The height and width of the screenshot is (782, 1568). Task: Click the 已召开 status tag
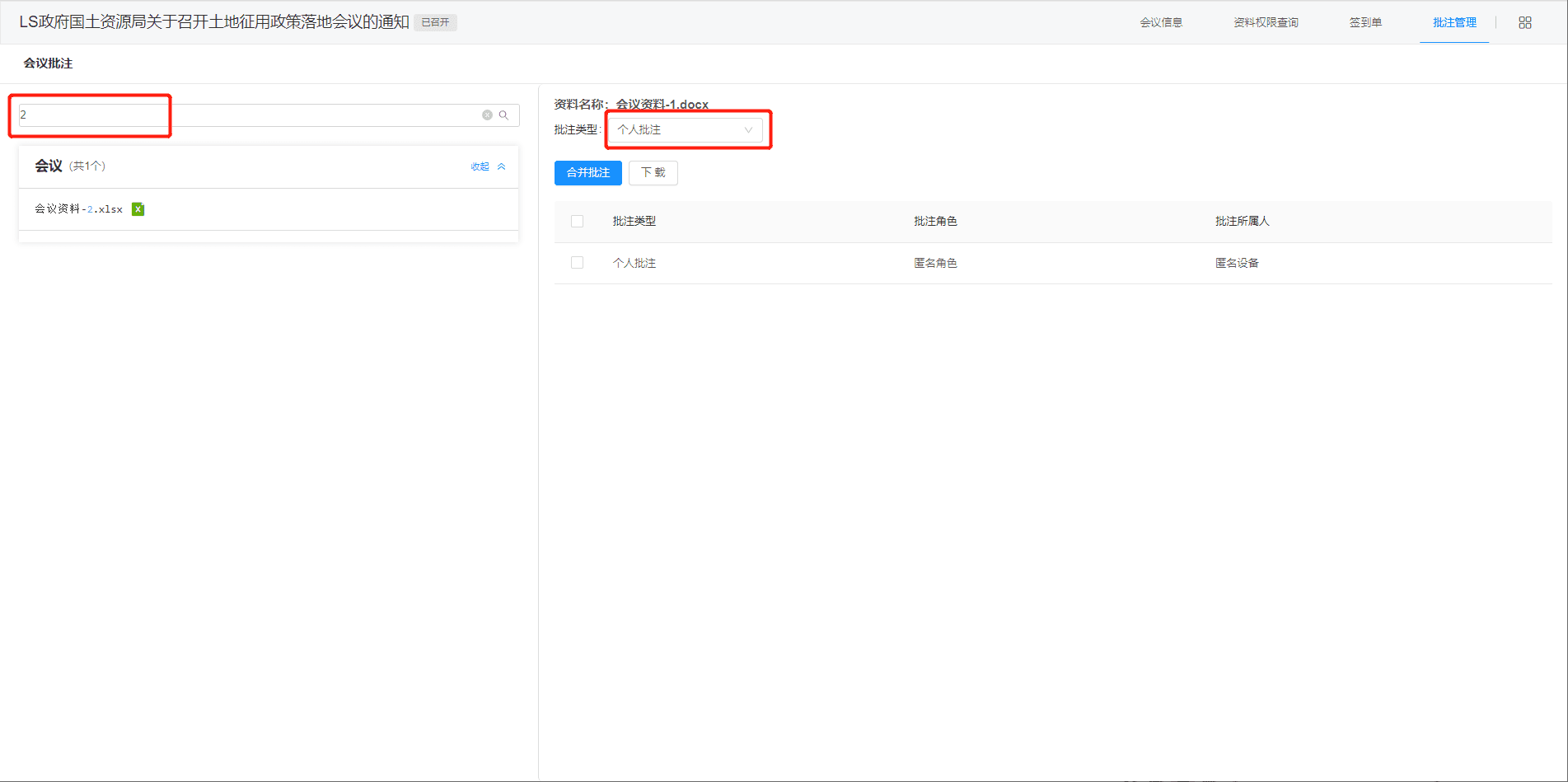point(435,22)
